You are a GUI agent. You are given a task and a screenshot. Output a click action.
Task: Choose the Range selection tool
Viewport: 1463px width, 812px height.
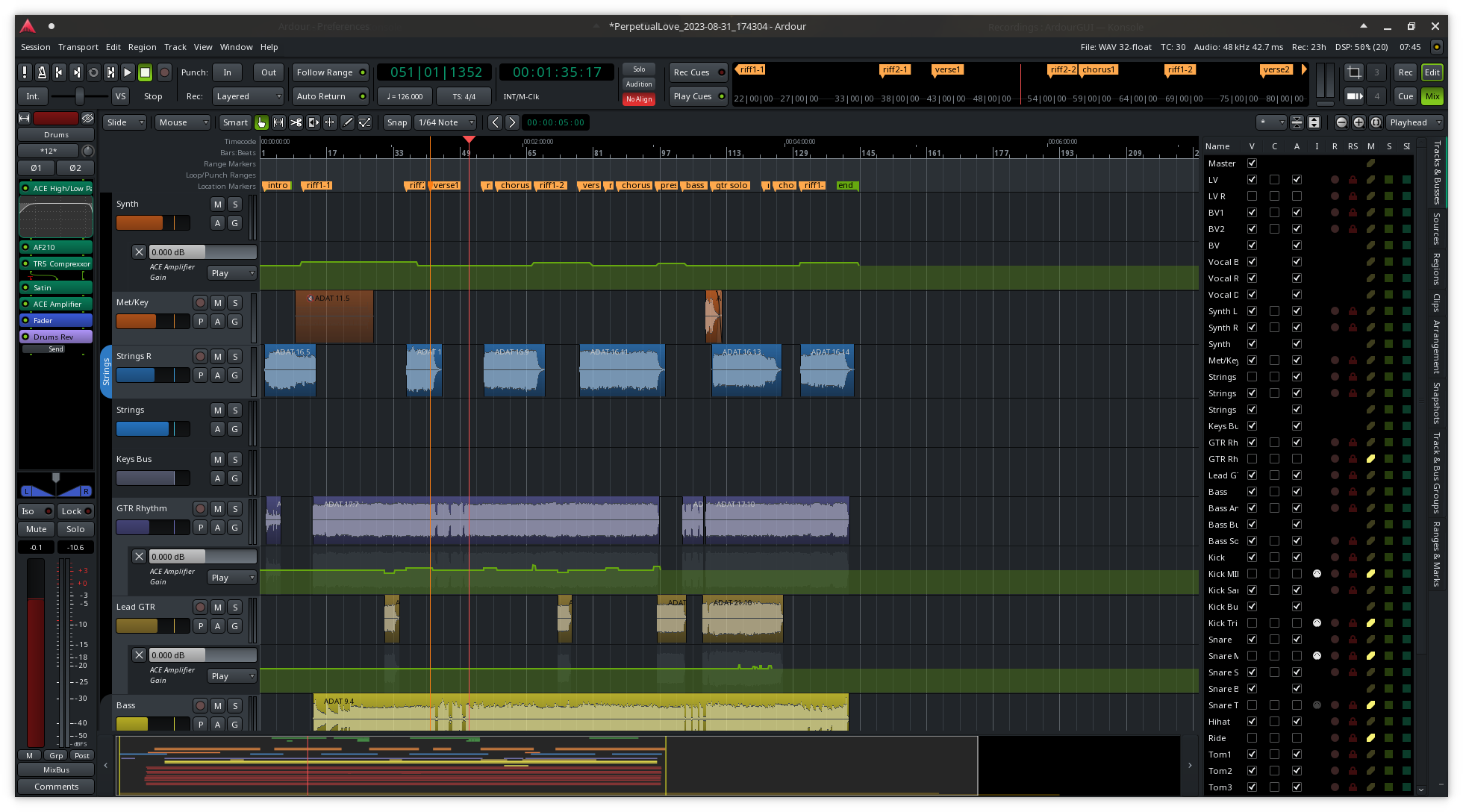click(x=278, y=122)
